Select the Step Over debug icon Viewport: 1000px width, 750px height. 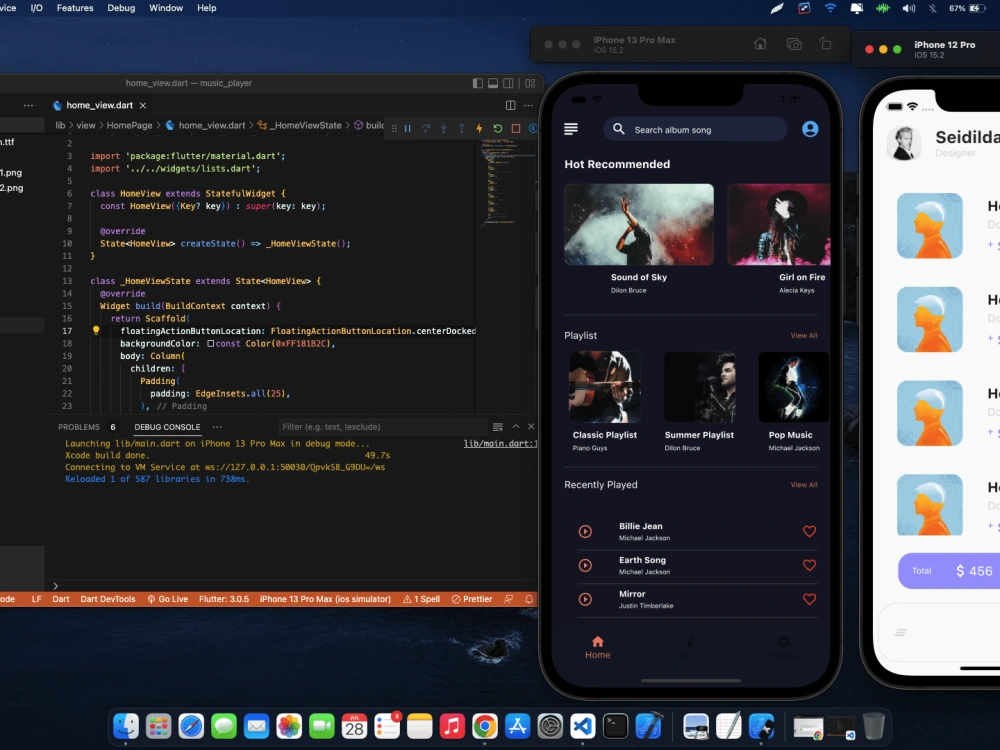[x=425, y=128]
